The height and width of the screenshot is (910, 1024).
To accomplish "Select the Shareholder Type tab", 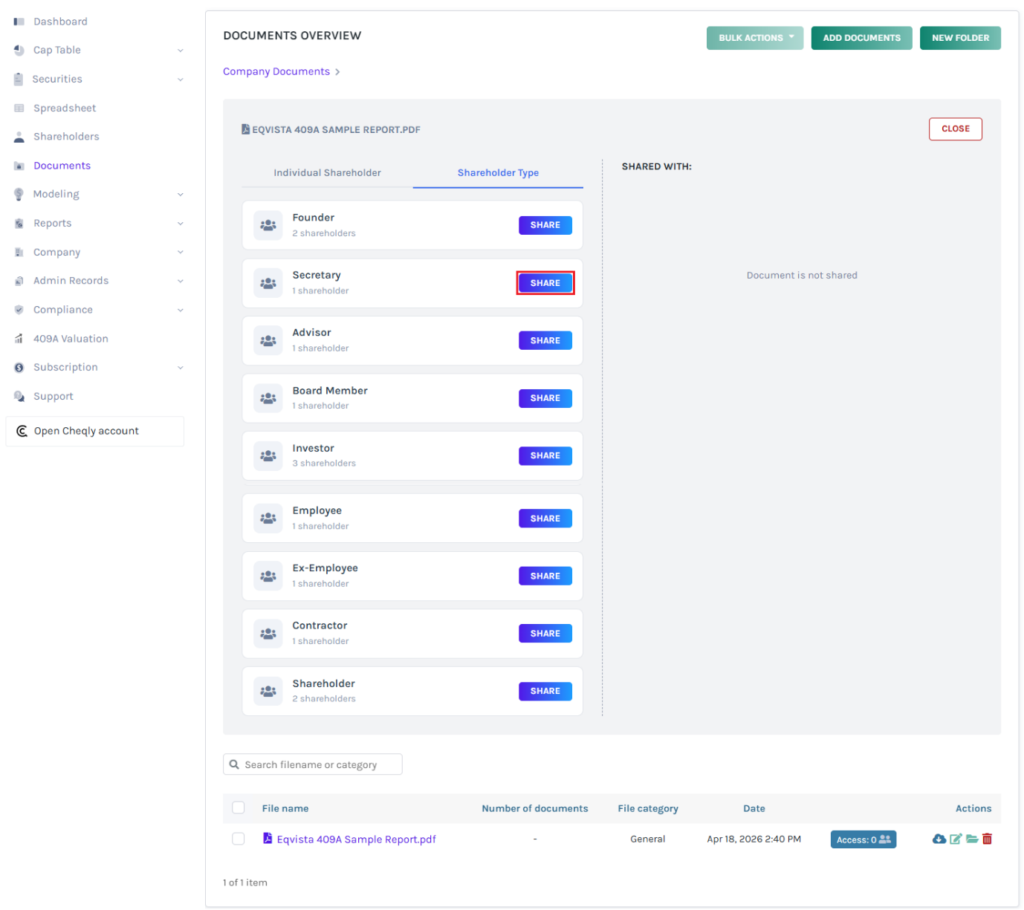I will point(498,173).
